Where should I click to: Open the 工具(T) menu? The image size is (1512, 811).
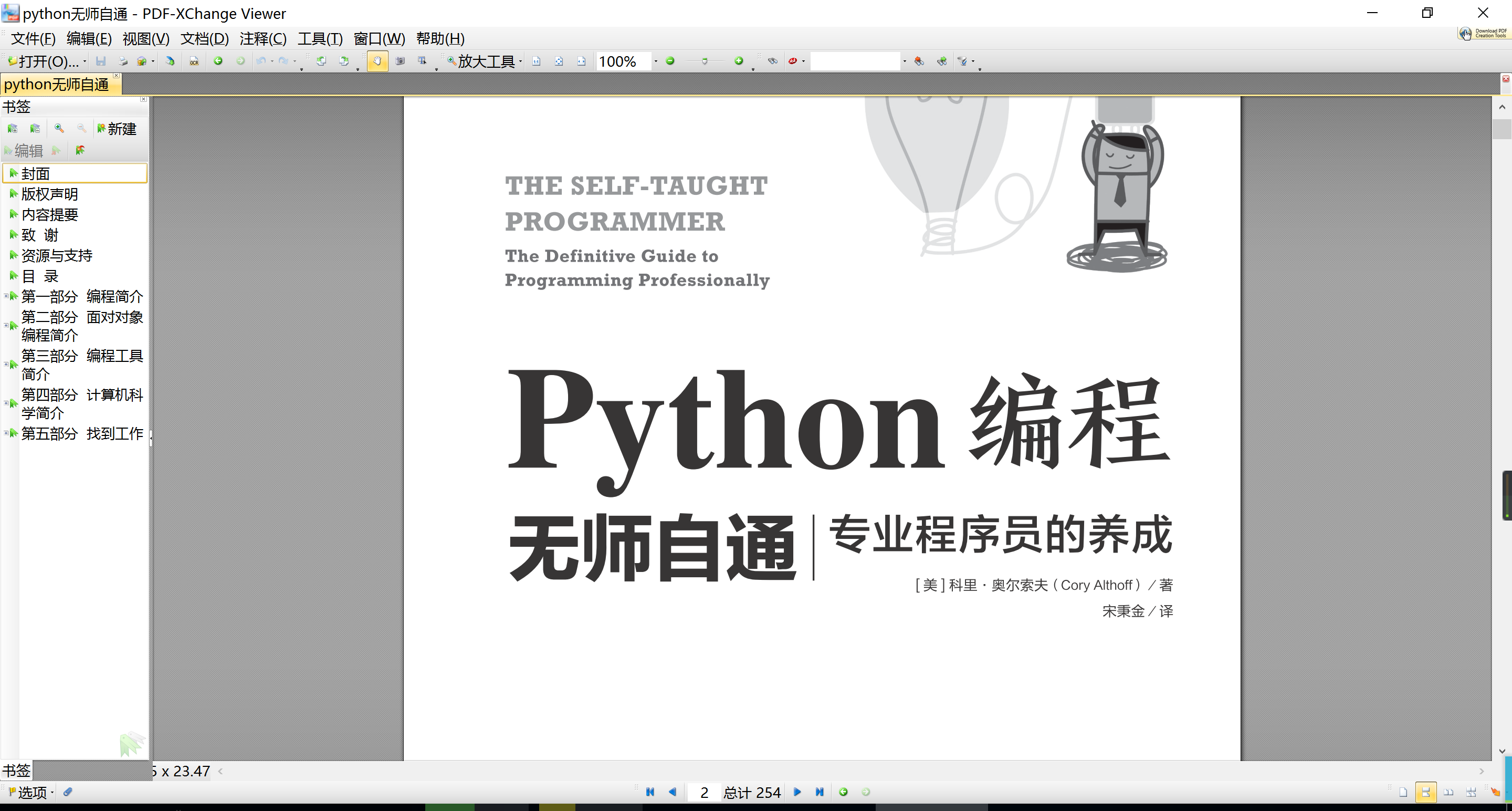(320, 39)
